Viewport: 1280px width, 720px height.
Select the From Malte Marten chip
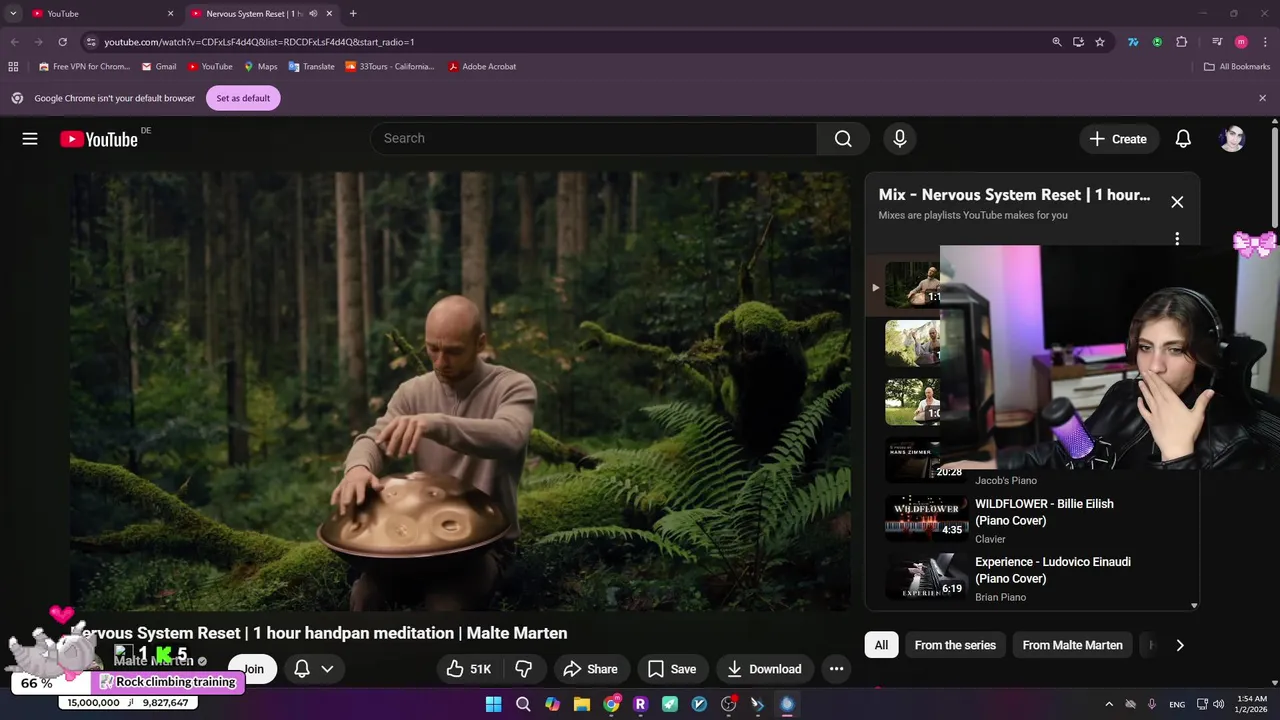pos(1072,645)
